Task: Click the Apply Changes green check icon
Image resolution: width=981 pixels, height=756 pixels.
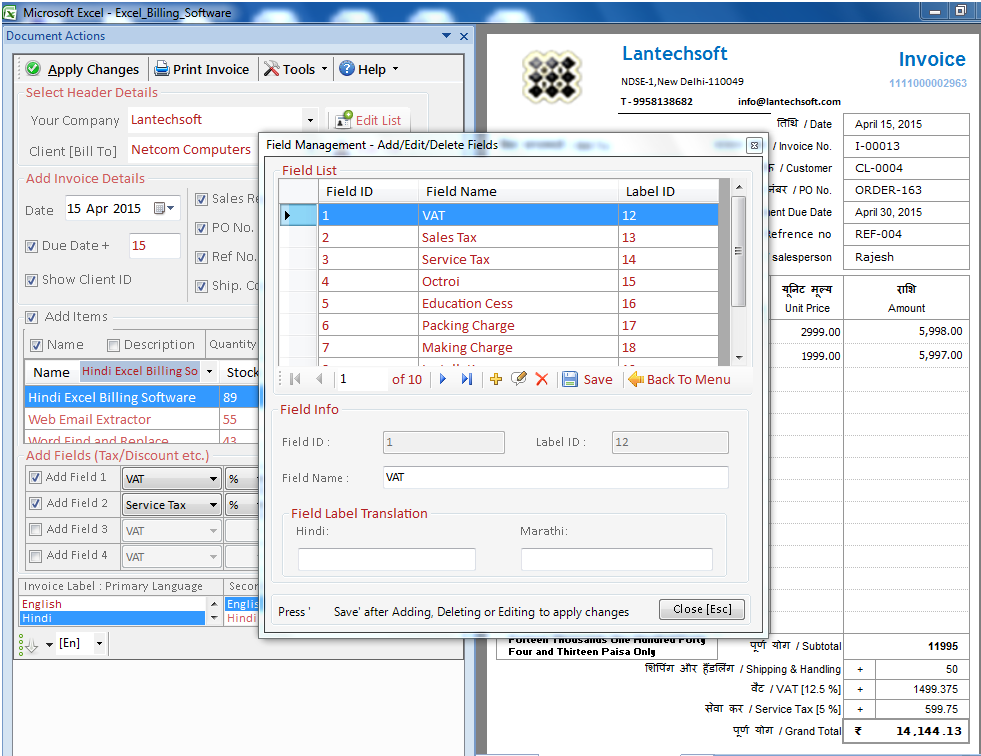Action: 34,69
